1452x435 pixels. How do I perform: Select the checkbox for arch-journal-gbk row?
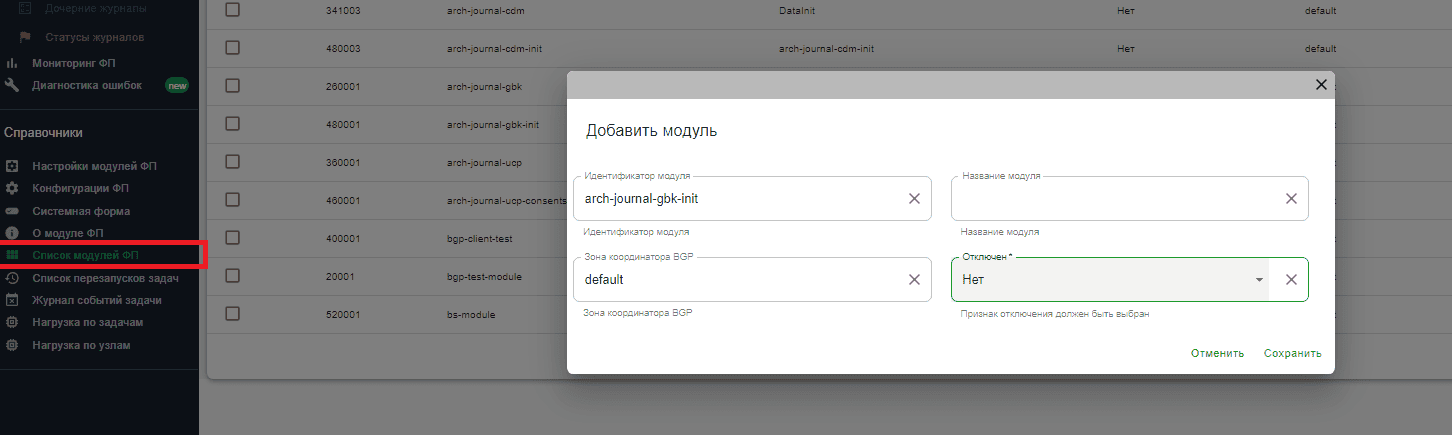click(x=232, y=86)
